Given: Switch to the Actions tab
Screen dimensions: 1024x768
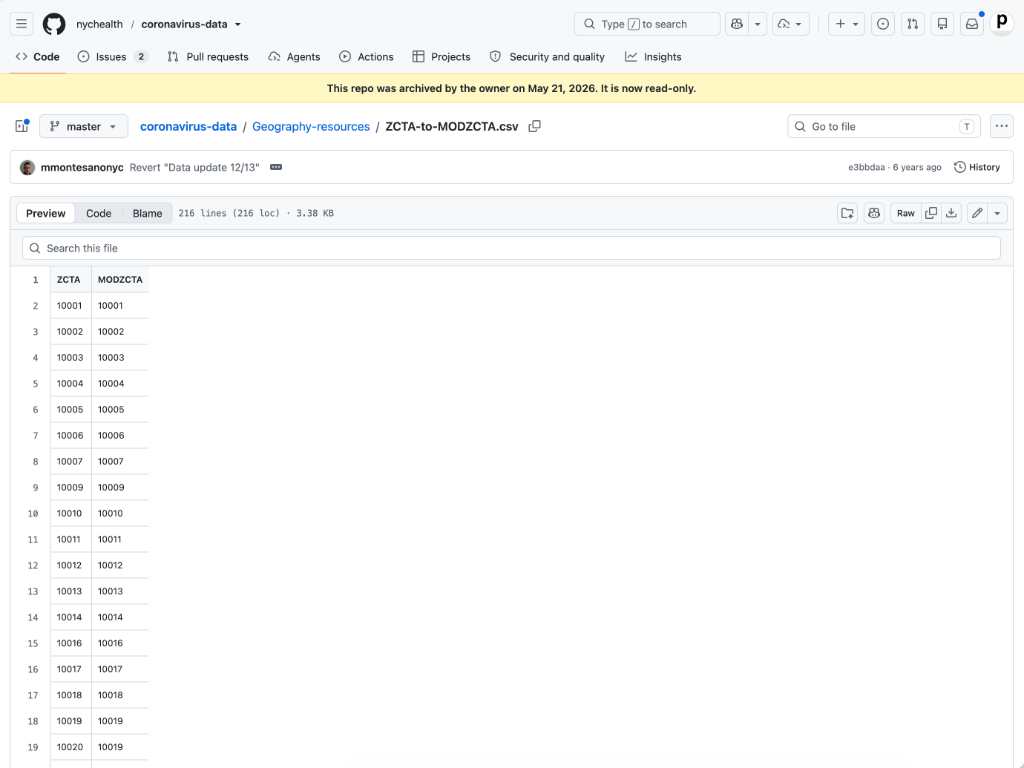Looking at the screenshot, I should click(366, 57).
